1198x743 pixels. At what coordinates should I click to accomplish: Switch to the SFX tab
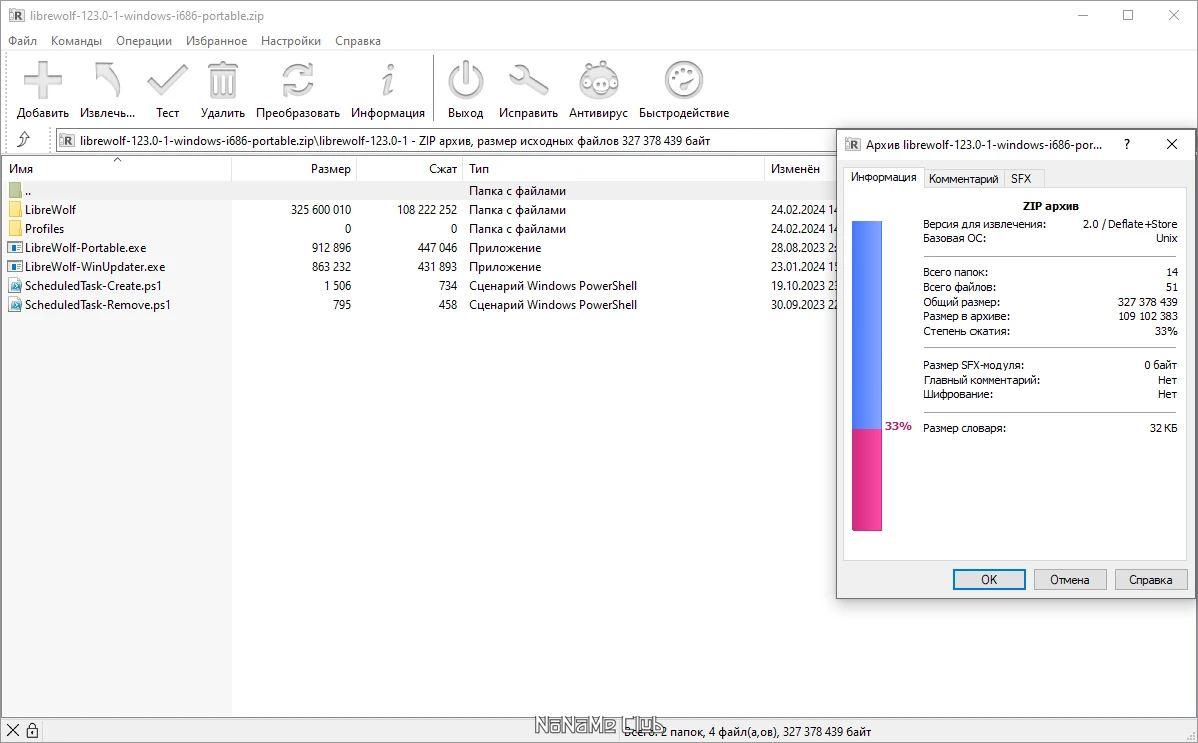coord(1021,179)
